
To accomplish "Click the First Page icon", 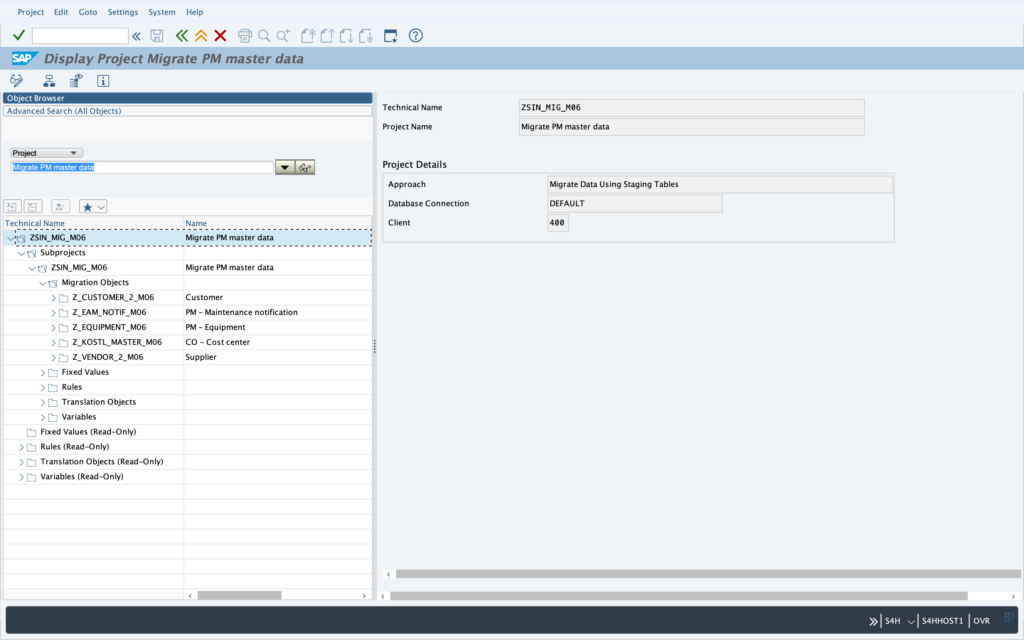I will click(308, 36).
